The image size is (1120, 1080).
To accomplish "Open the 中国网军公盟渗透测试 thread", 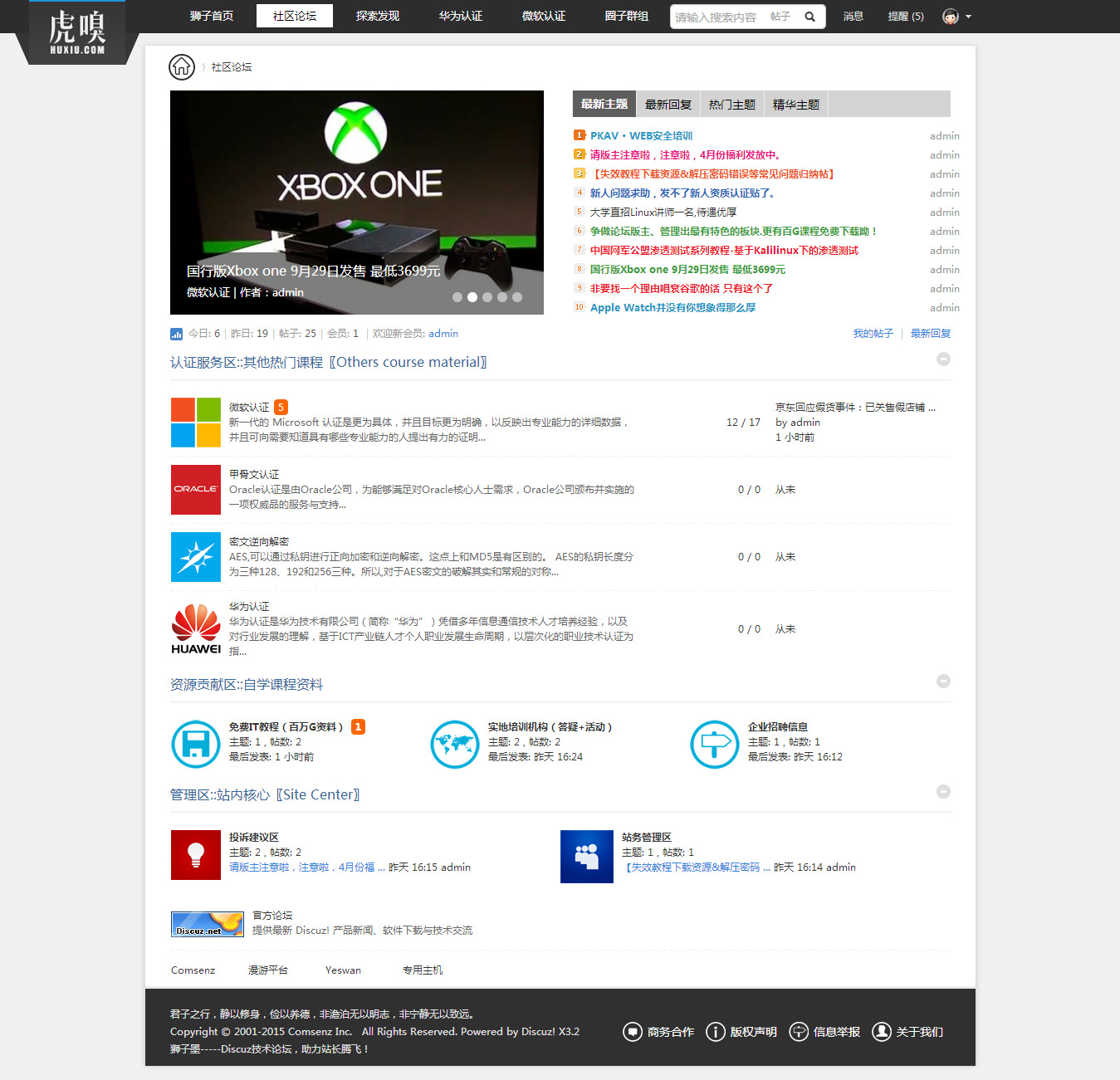I will coord(724,251).
